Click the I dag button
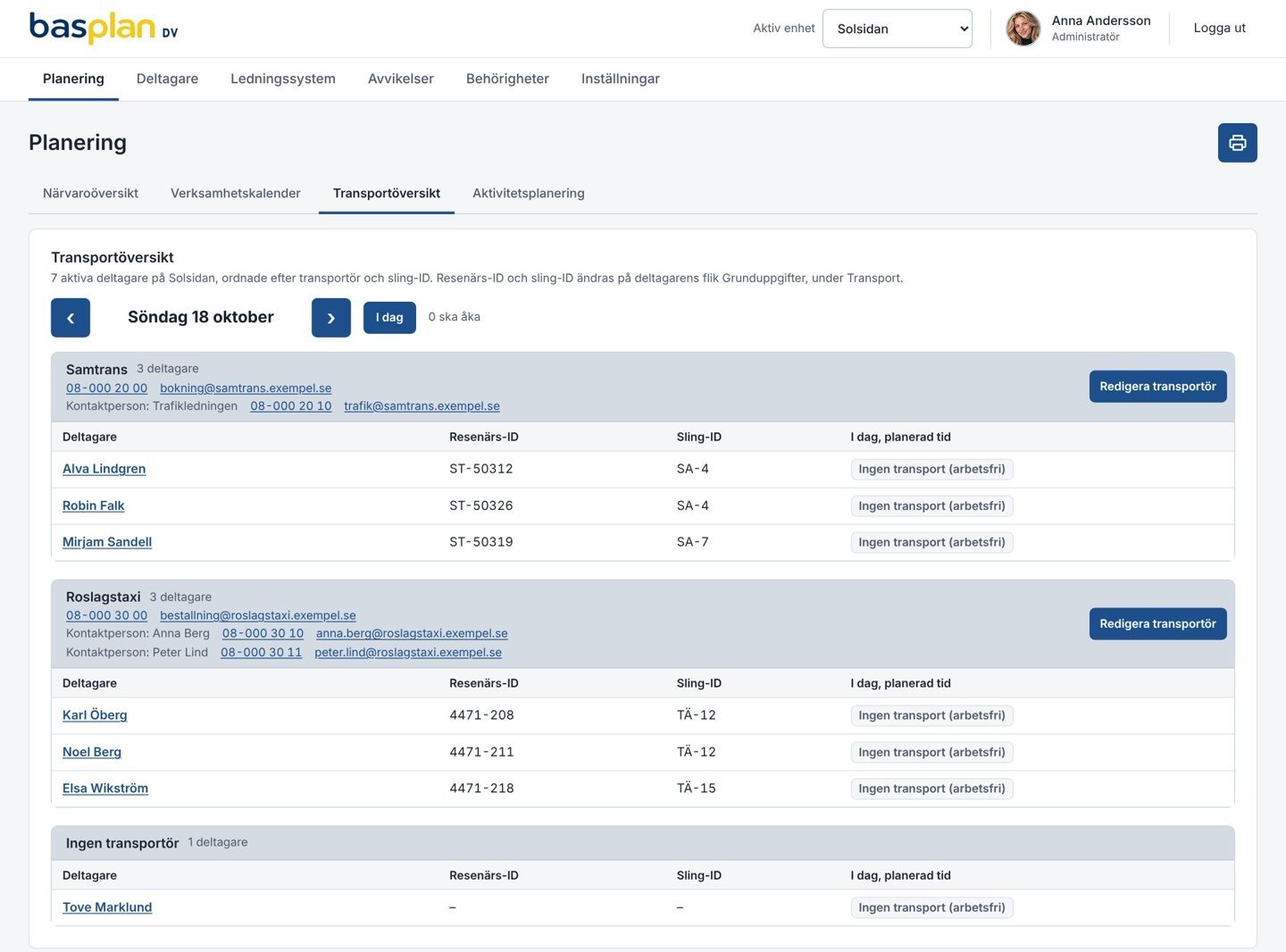Image resolution: width=1286 pixels, height=952 pixels. click(x=389, y=318)
